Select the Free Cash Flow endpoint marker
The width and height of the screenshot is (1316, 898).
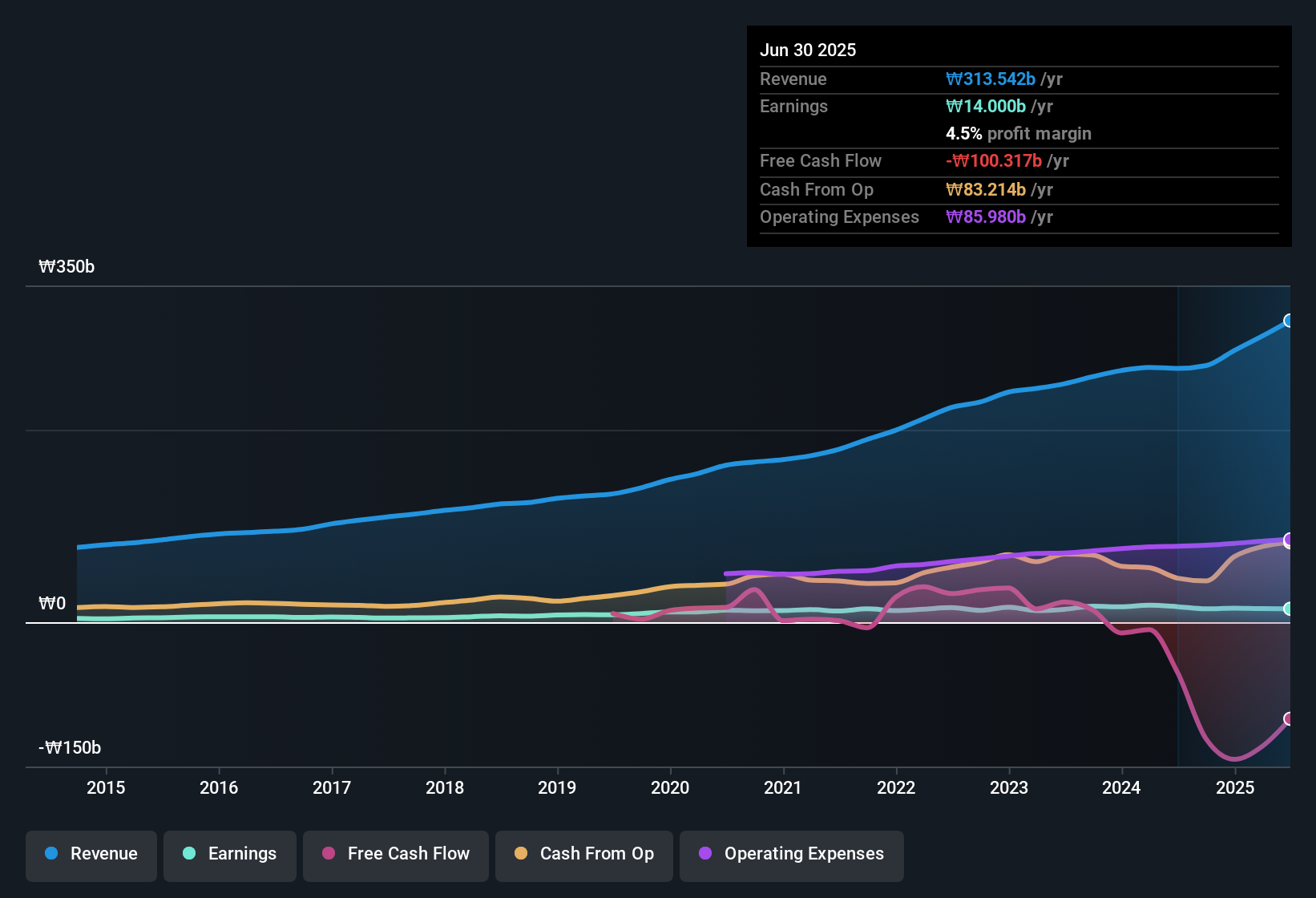coord(1289,720)
